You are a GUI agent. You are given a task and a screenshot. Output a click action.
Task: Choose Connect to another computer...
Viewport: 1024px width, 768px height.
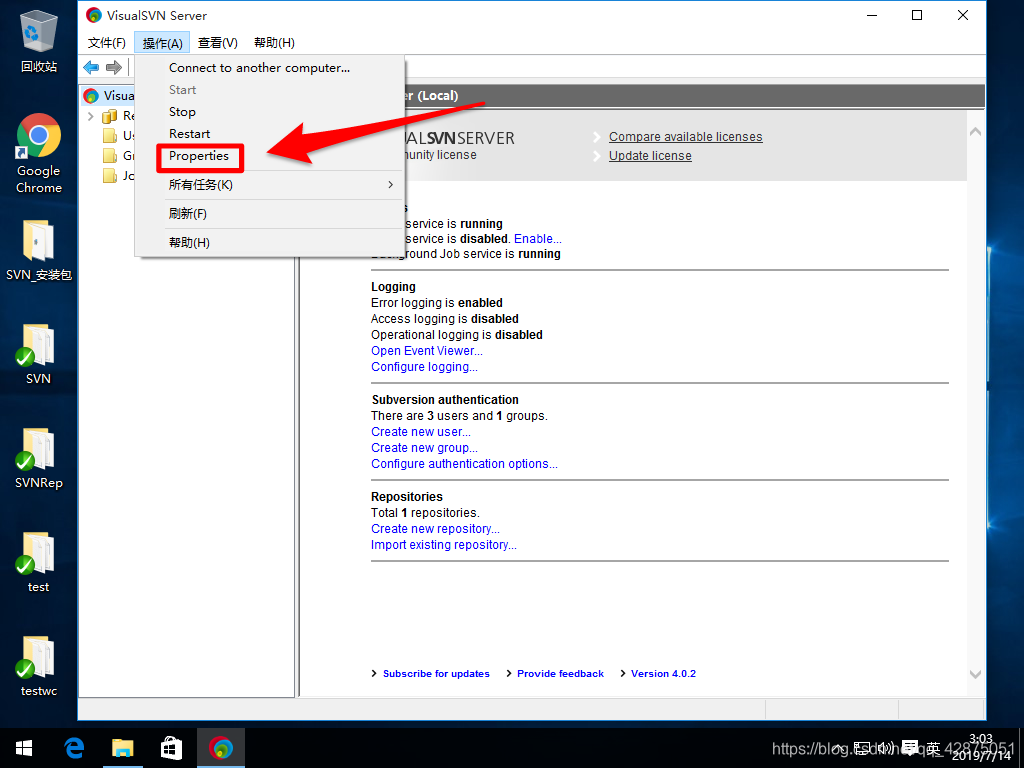(x=270, y=68)
